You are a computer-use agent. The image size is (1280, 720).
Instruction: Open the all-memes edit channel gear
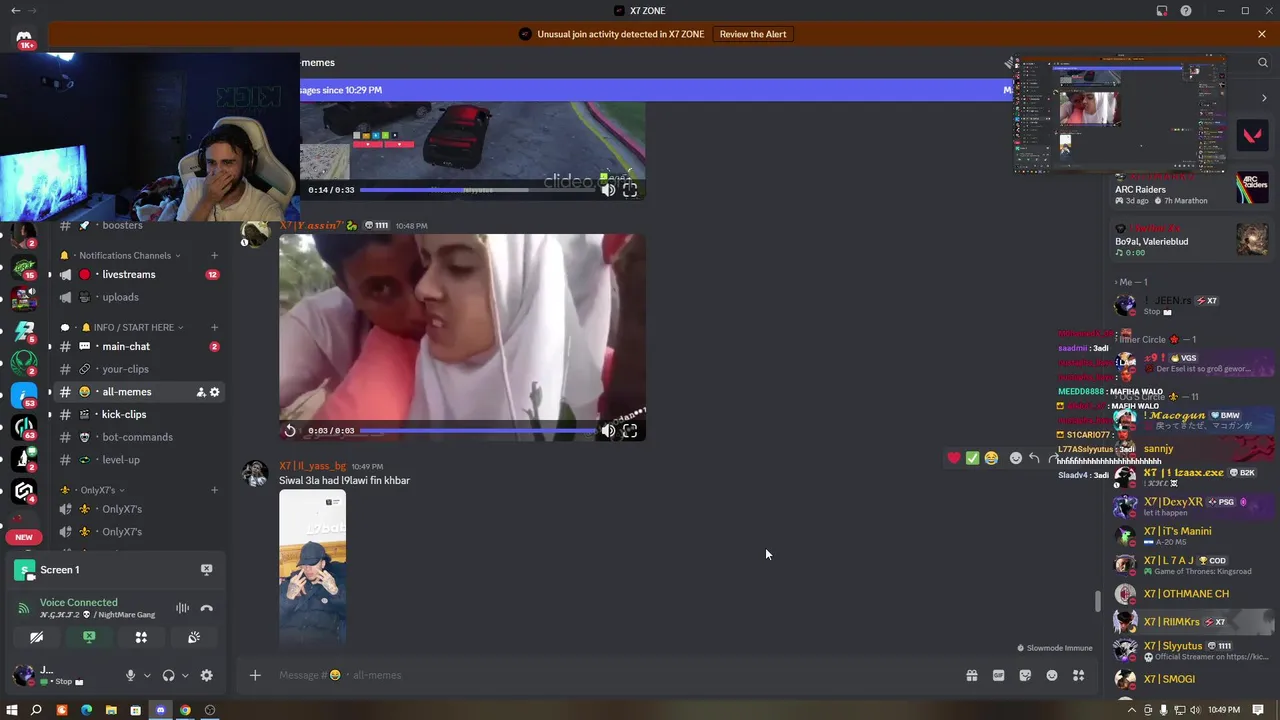point(214,392)
